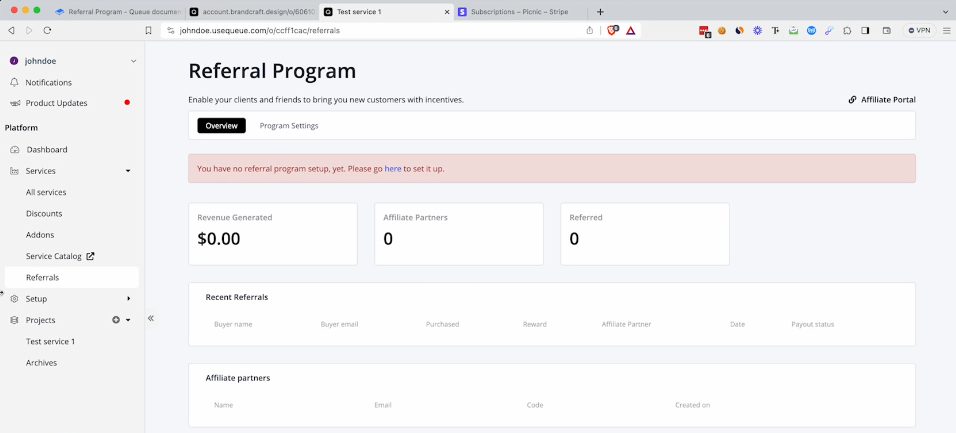Open the browser hamburger menu
The width and height of the screenshot is (956, 433).
coord(946,30)
